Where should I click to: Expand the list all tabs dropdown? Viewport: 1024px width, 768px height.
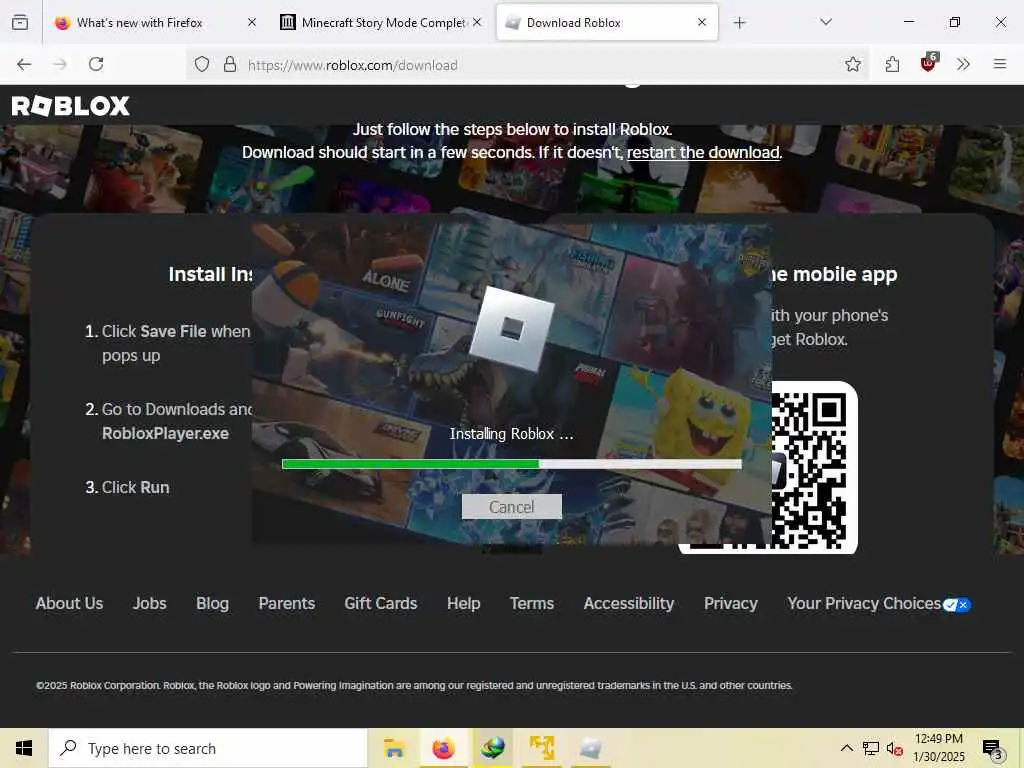(x=825, y=22)
